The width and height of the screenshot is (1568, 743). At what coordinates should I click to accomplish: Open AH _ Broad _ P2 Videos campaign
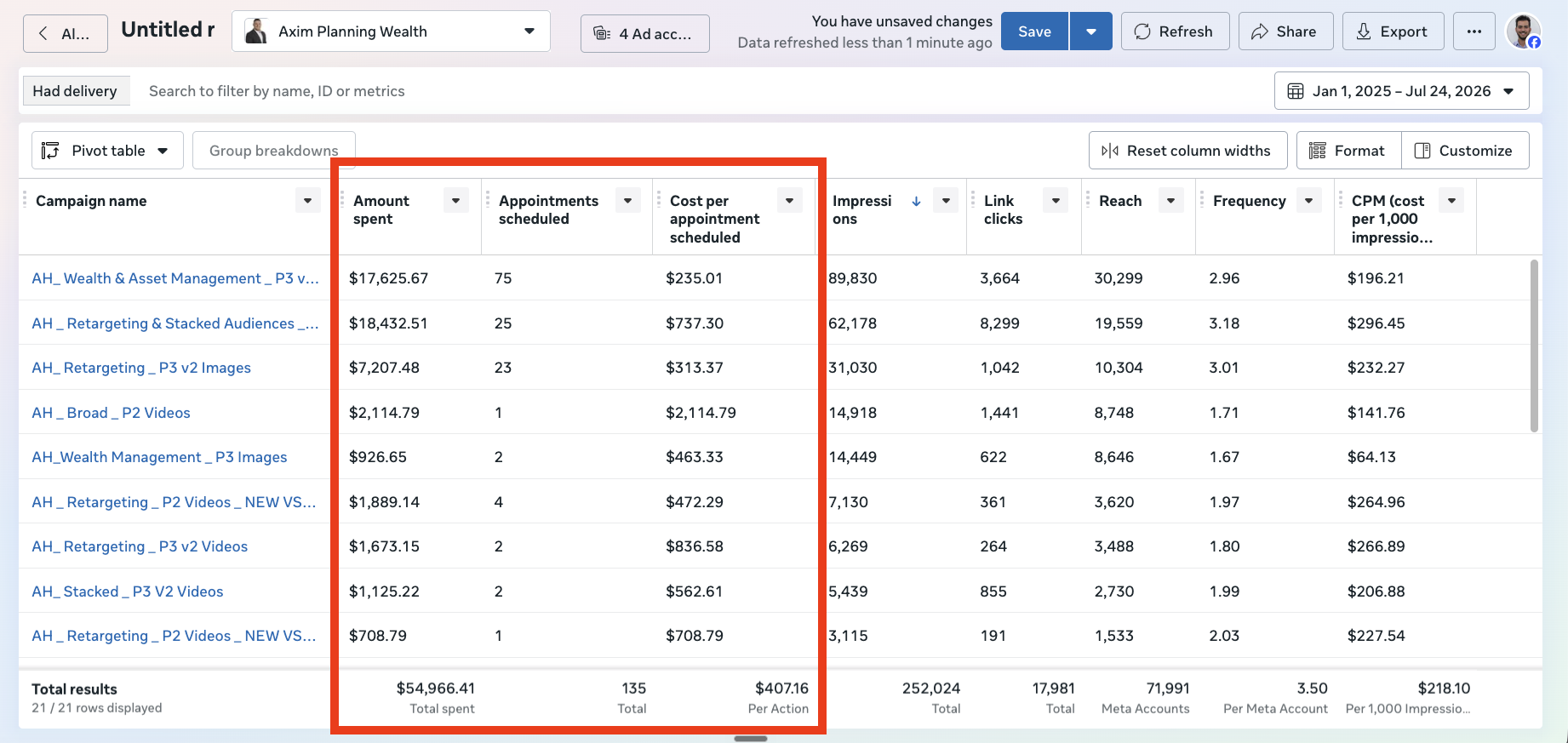pyautogui.click(x=111, y=413)
